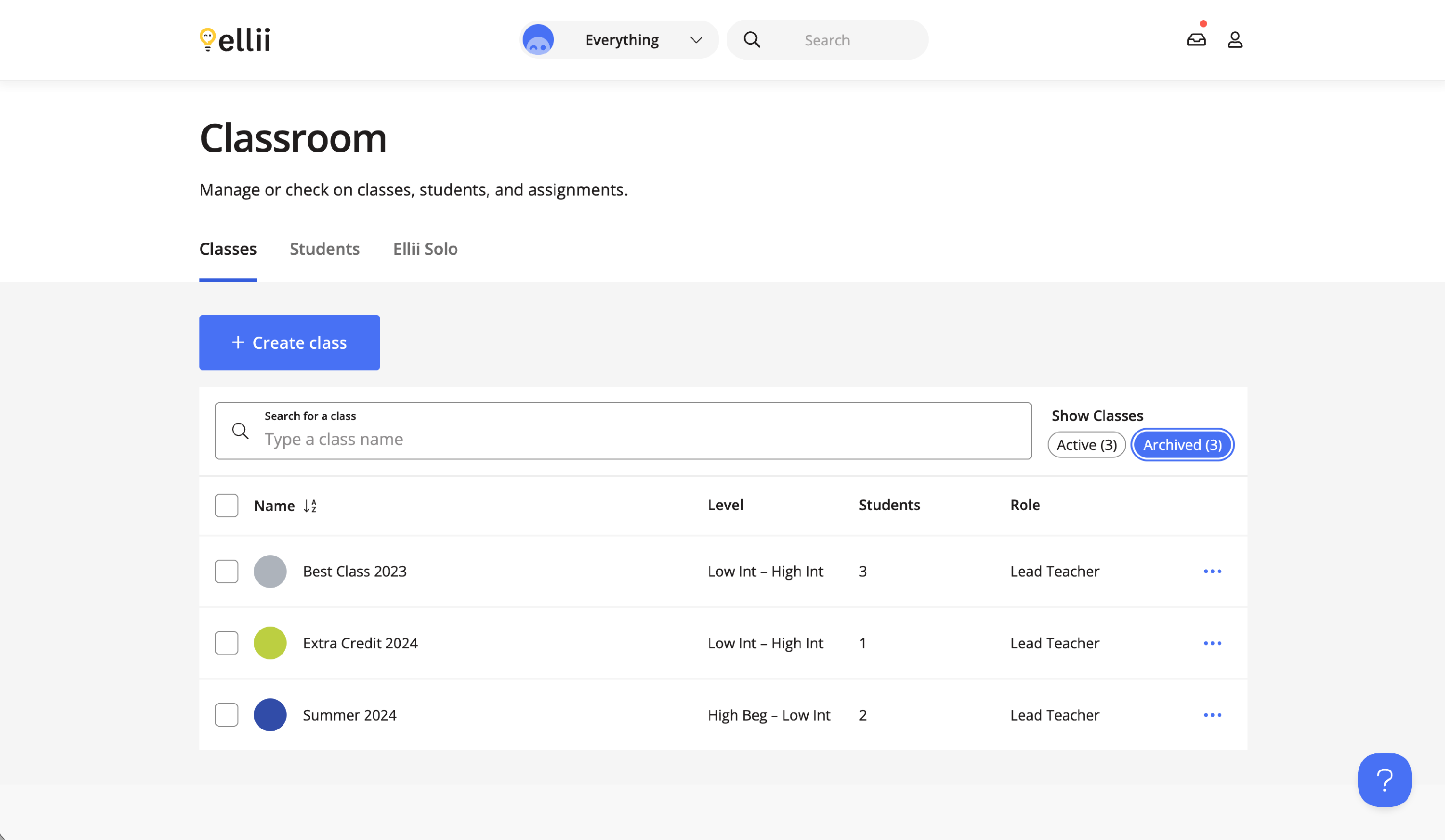
Task: Switch to the Students tab
Action: pos(325,249)
